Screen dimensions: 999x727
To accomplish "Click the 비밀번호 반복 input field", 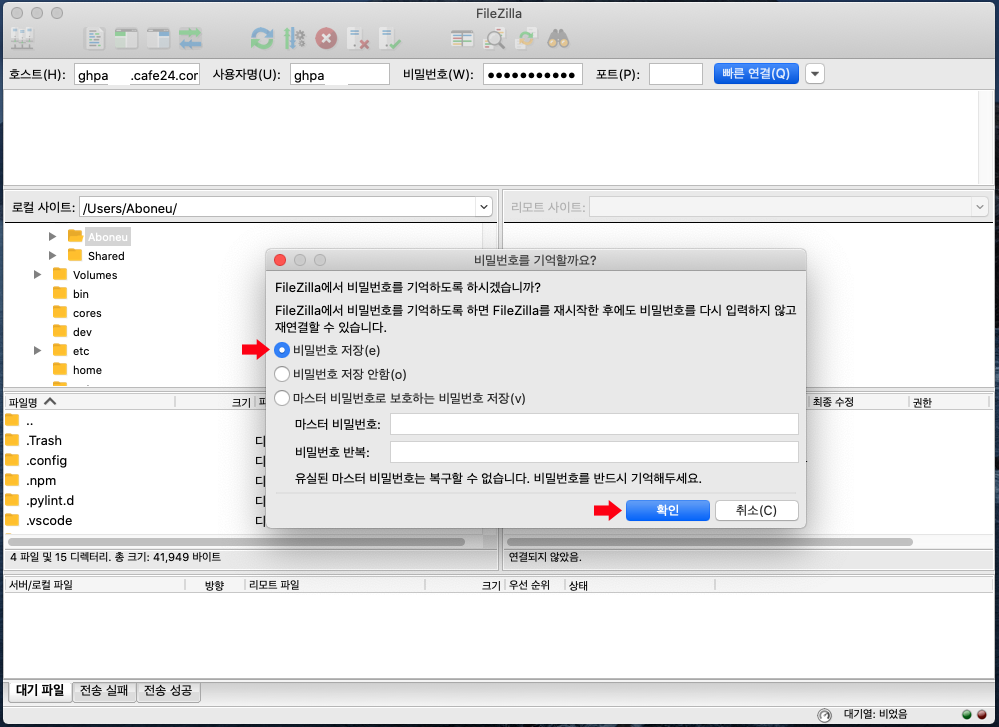I will (x=594, y=452).
